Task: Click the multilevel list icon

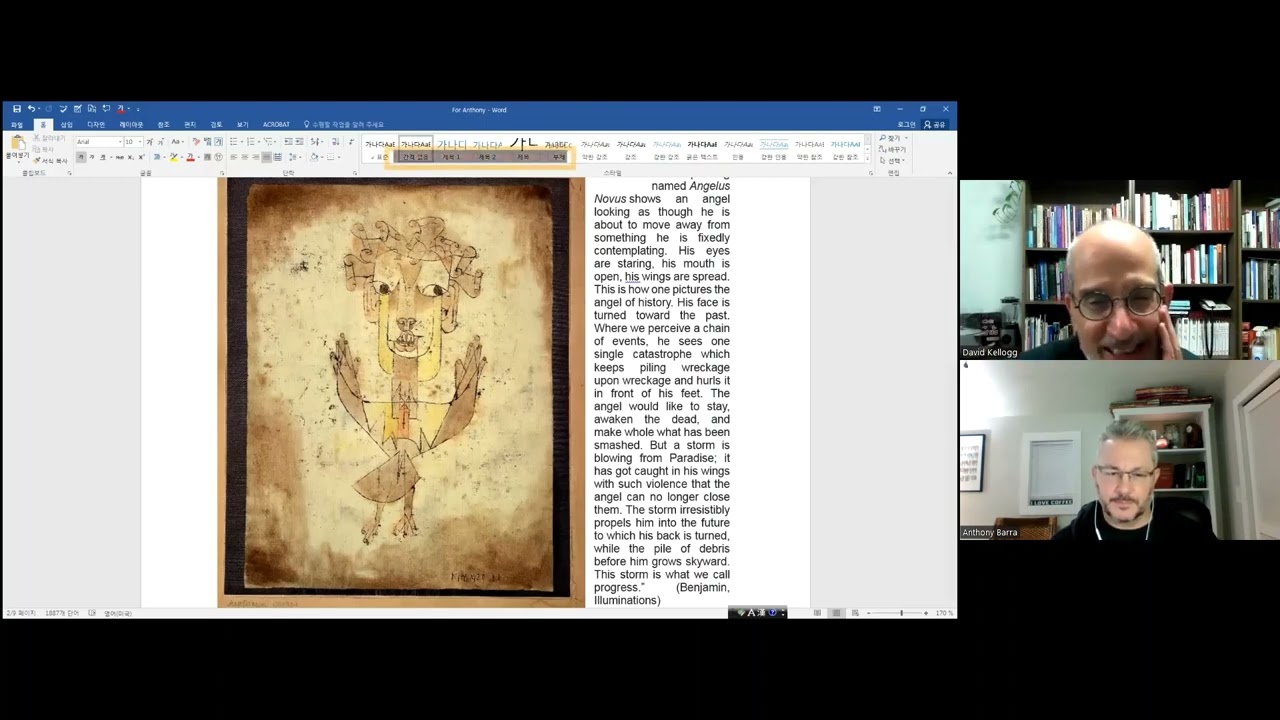Action: pos(267,142)
